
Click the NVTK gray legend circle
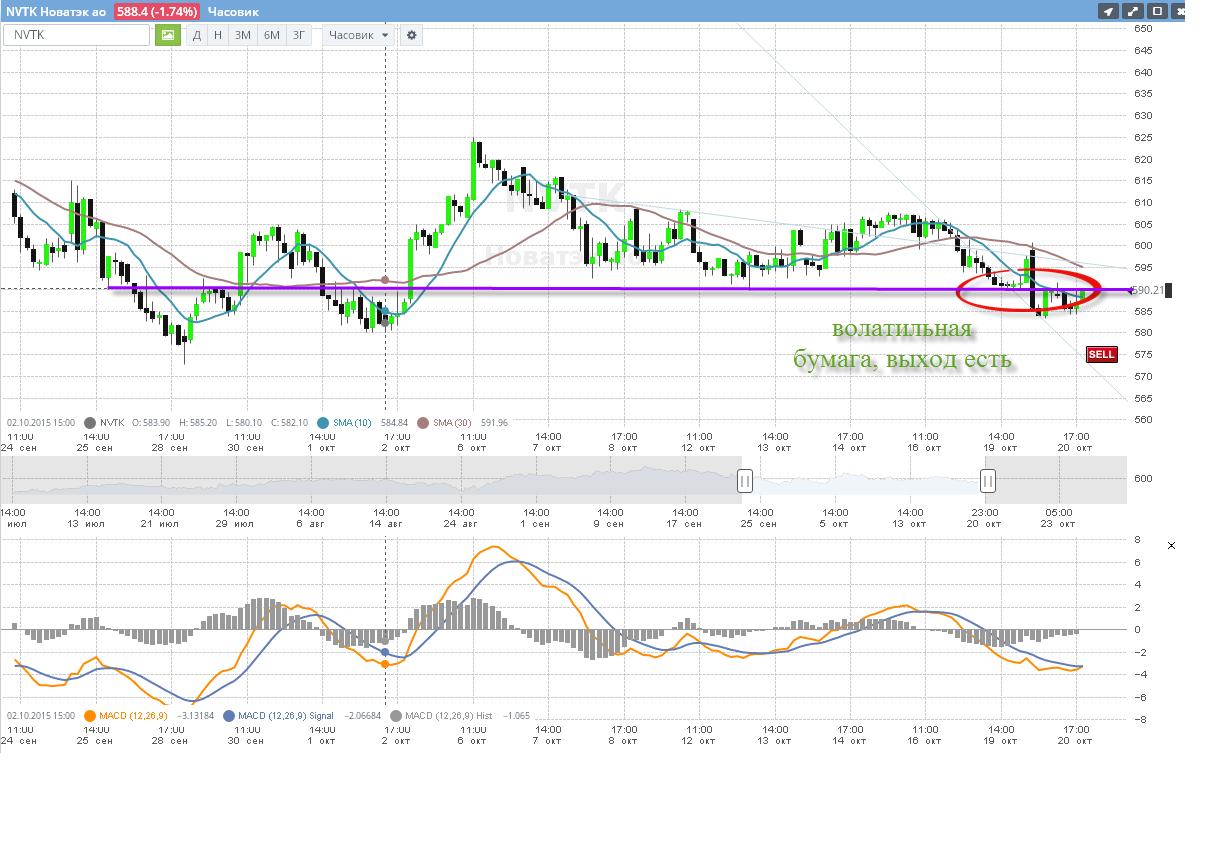pyautogui.click(x=91, y=423)
